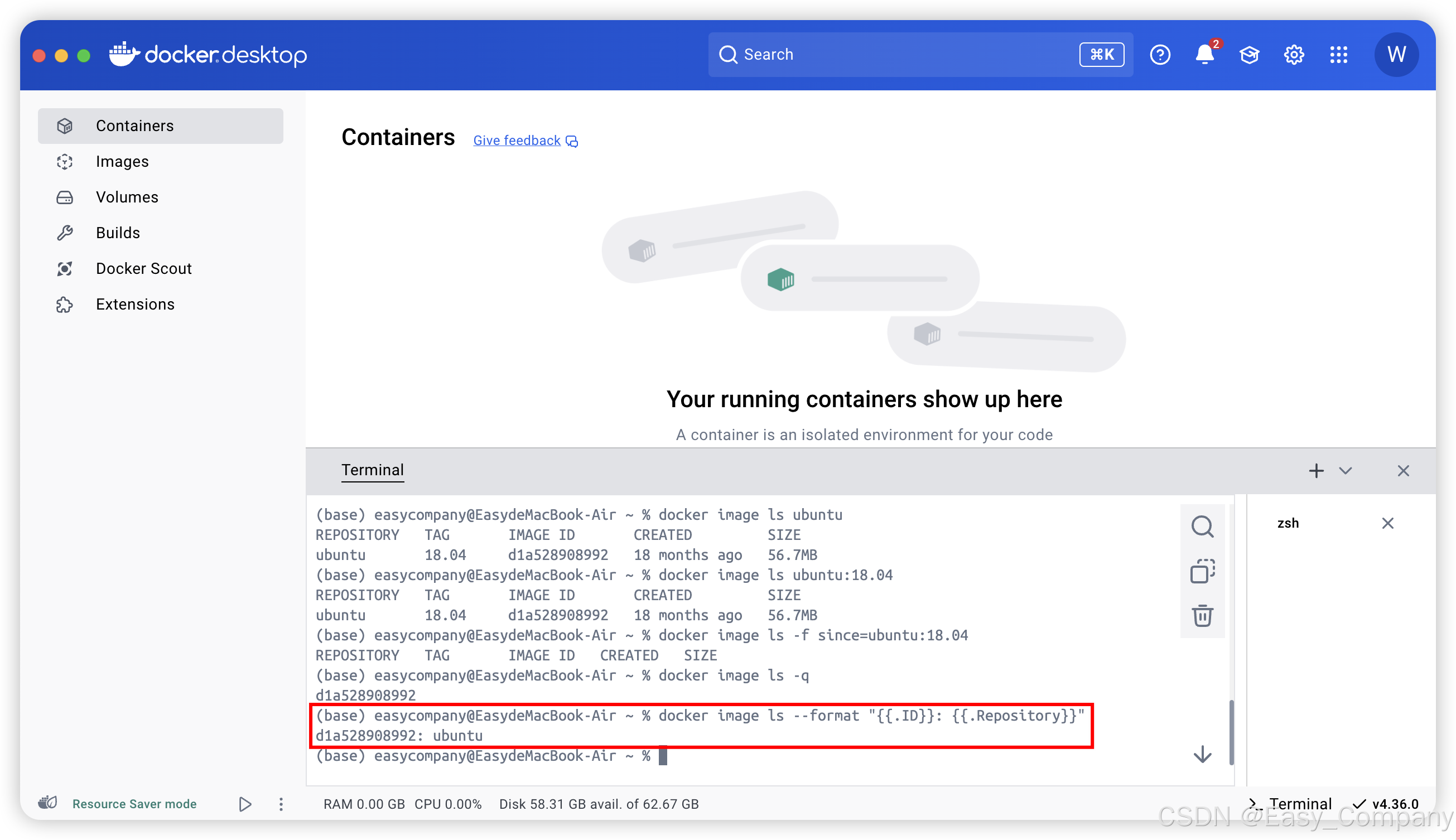
Task: Open settings gear icon
Action: pyautogui.click(x=1293, y=55)
